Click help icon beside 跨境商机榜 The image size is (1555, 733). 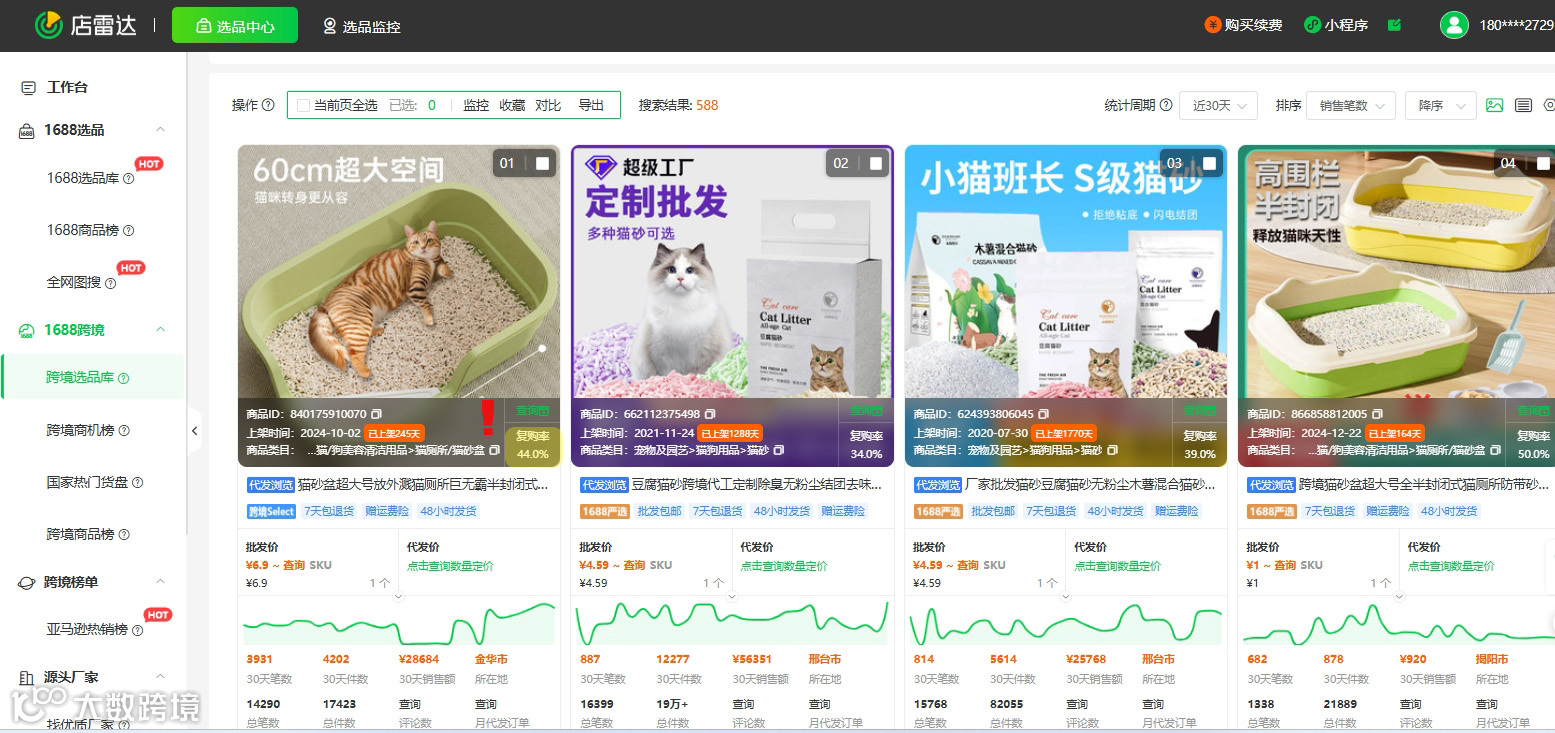124,430
